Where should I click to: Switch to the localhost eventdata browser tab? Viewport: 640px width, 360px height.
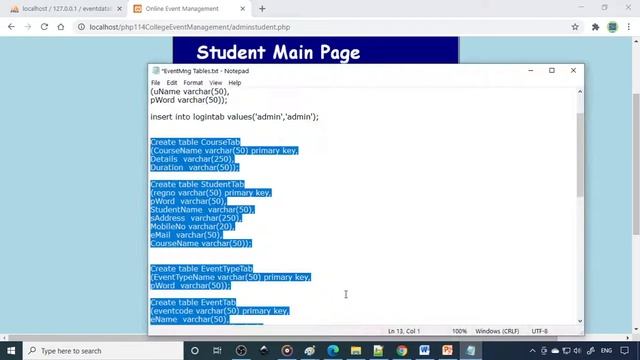tap(65, 9)
